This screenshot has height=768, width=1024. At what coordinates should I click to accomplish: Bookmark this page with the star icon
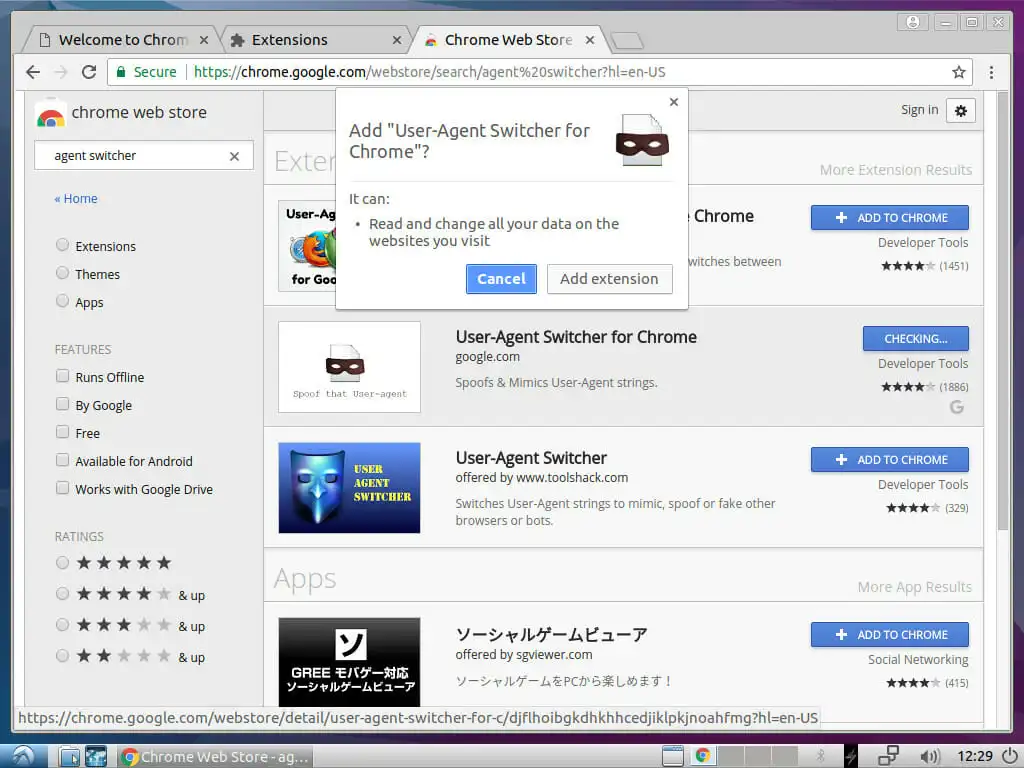click(958, 72)
